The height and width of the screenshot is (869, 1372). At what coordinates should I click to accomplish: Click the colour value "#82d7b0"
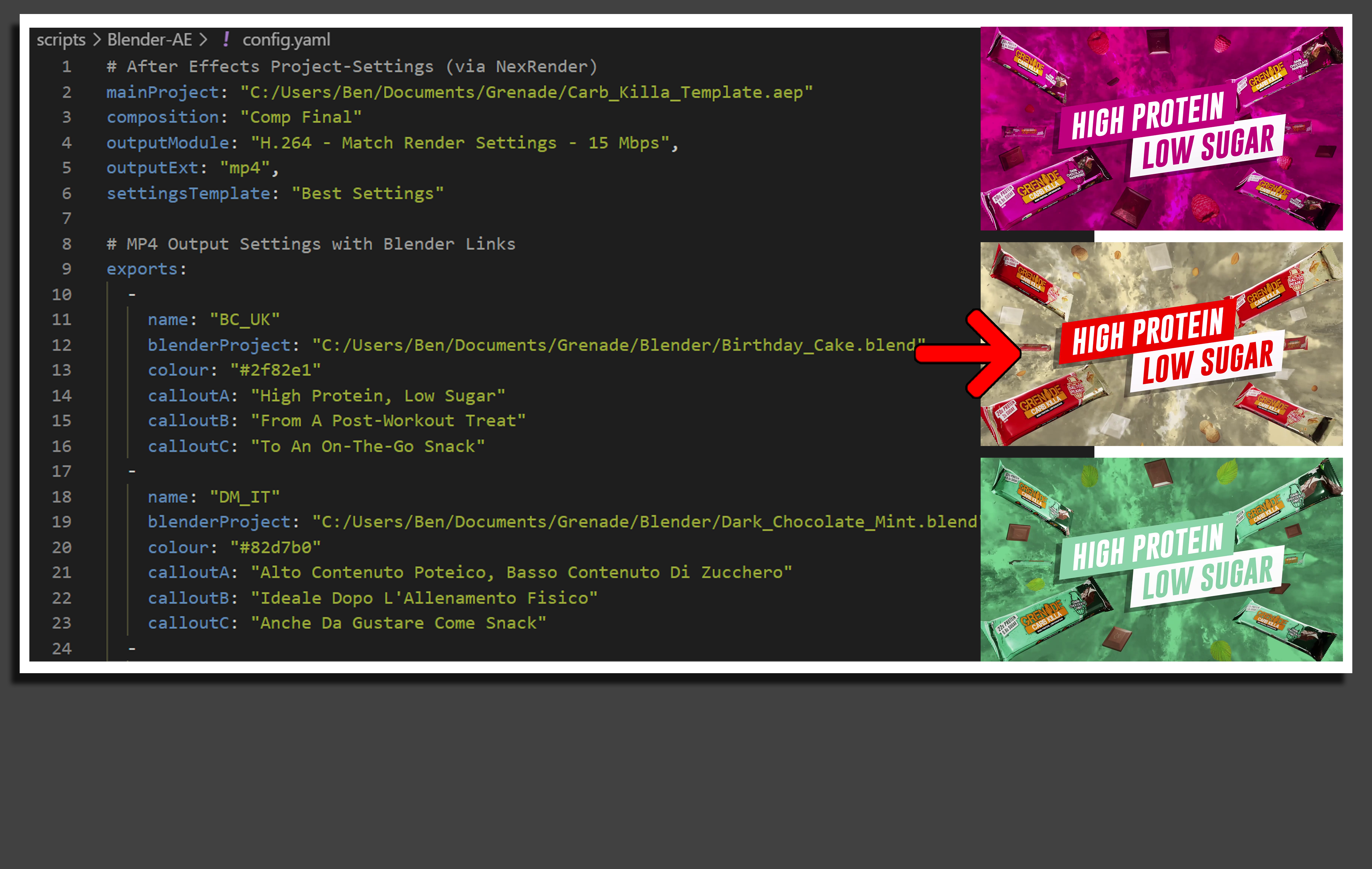click(x=275, y=548)
